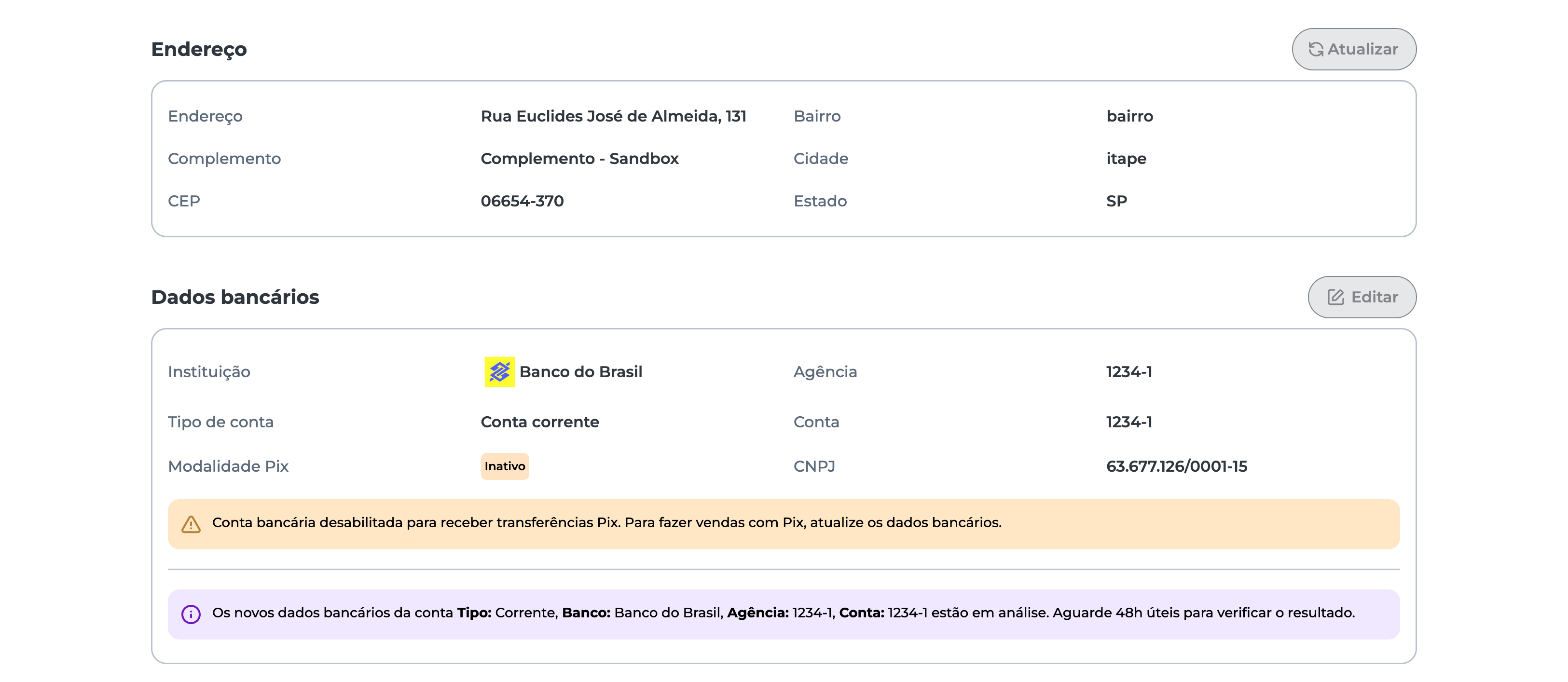
Task: Click the Atualizar refresh icon
Action: (1316, 49)
